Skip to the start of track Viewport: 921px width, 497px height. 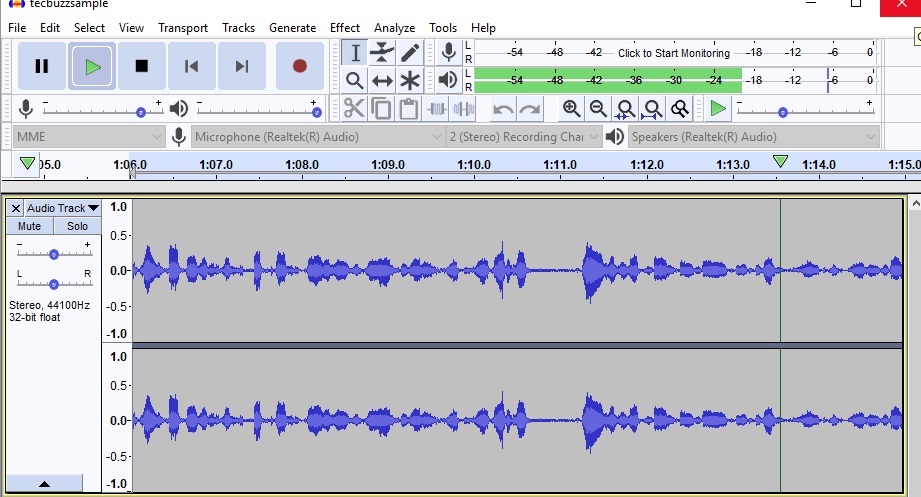(x=191, y=66)
